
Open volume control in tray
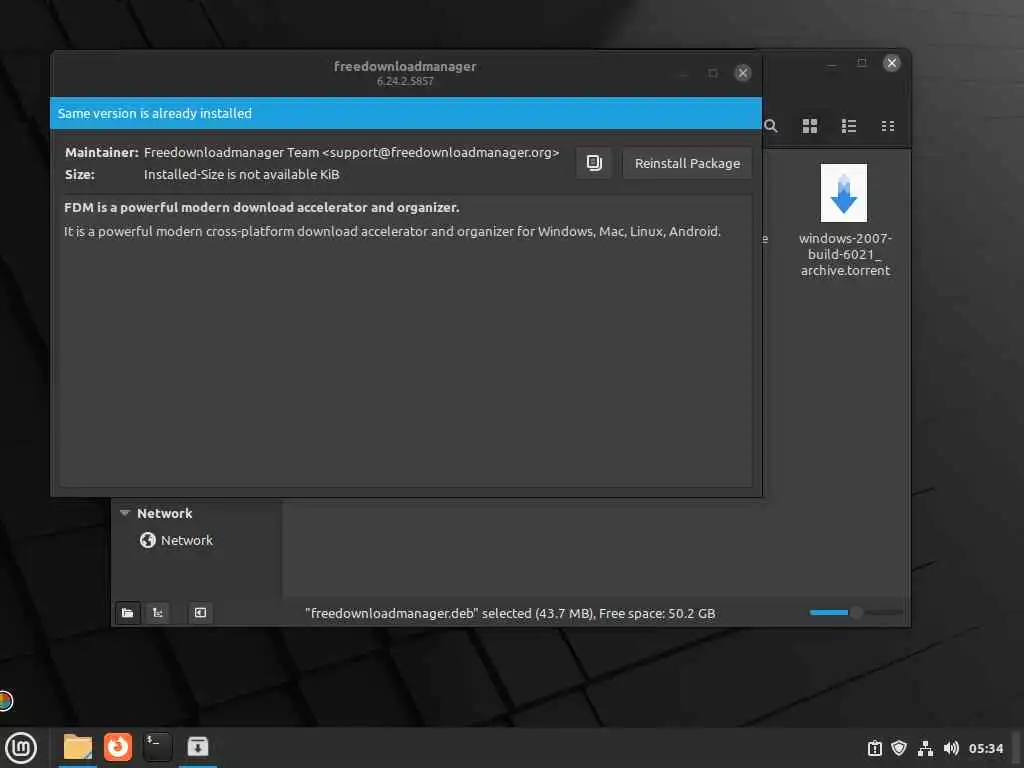[x=951, y=748]
